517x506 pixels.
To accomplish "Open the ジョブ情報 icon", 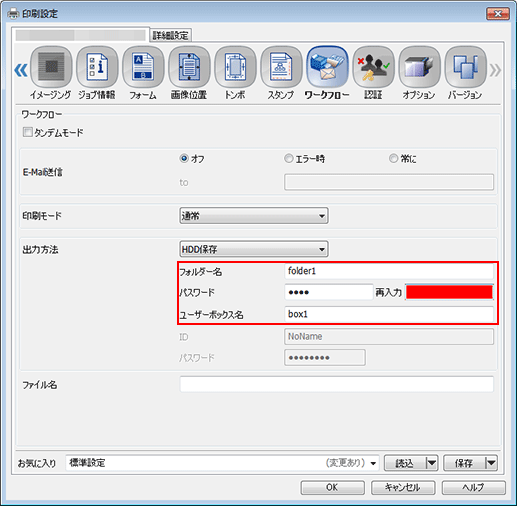I will [x=97, y=67].
